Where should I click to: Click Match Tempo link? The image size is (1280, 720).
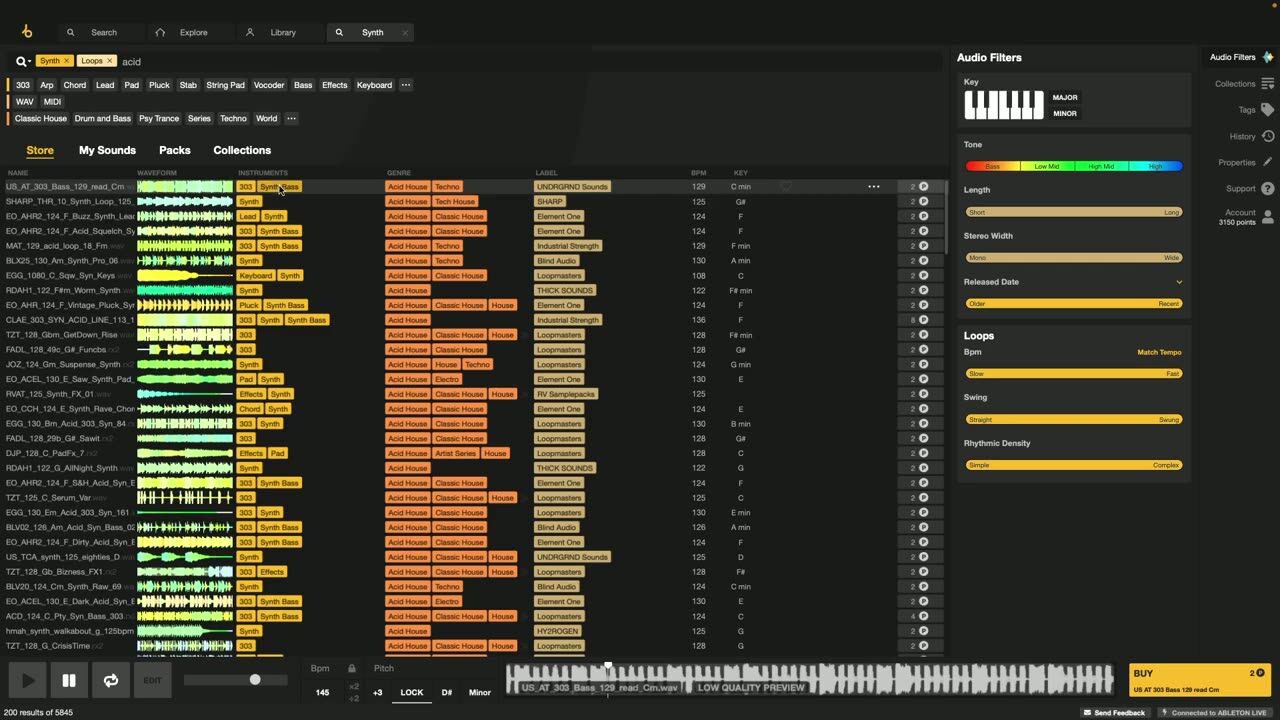tap(1159, 352)
